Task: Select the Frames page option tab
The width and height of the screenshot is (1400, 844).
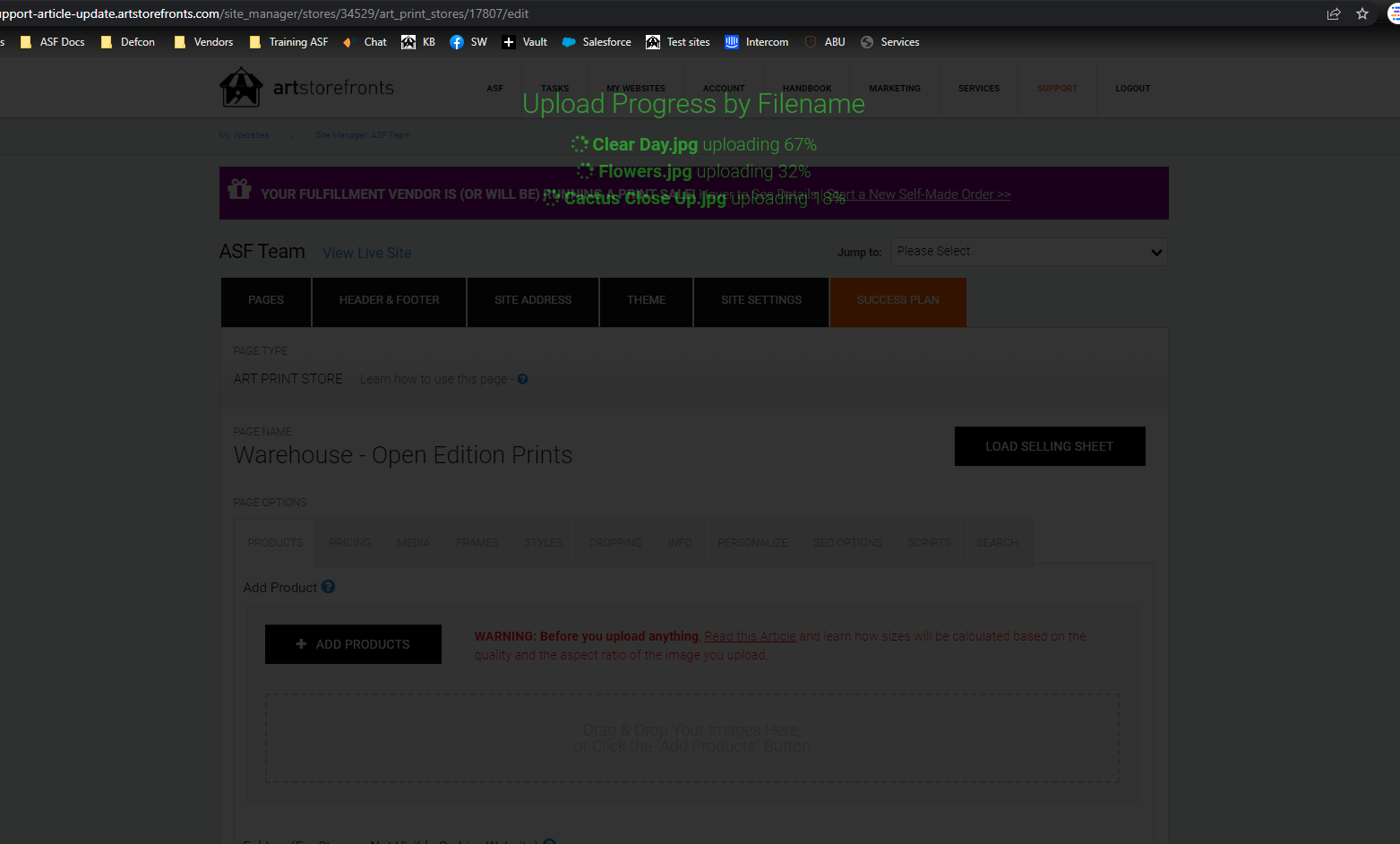Action: (477, 543)
